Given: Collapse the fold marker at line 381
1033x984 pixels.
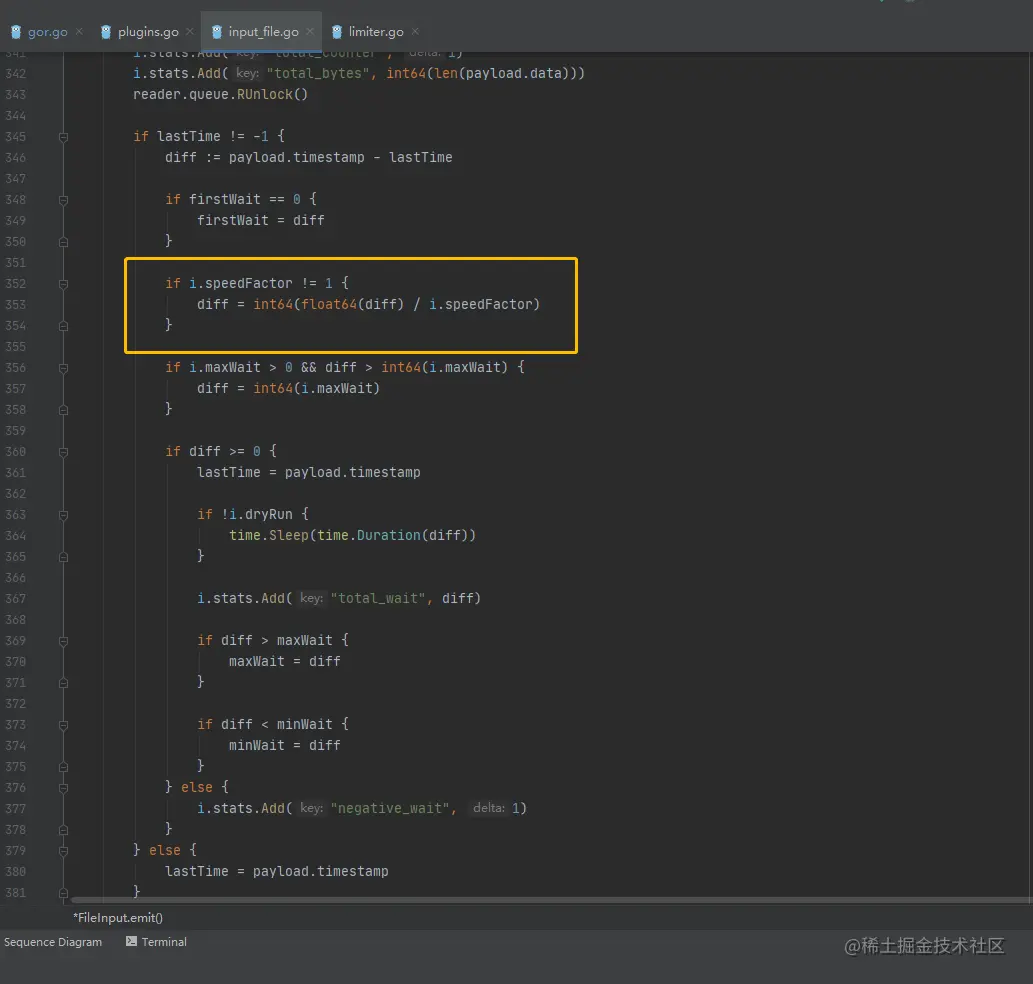Looking at the screenshot, I should [x=63, y=893].
